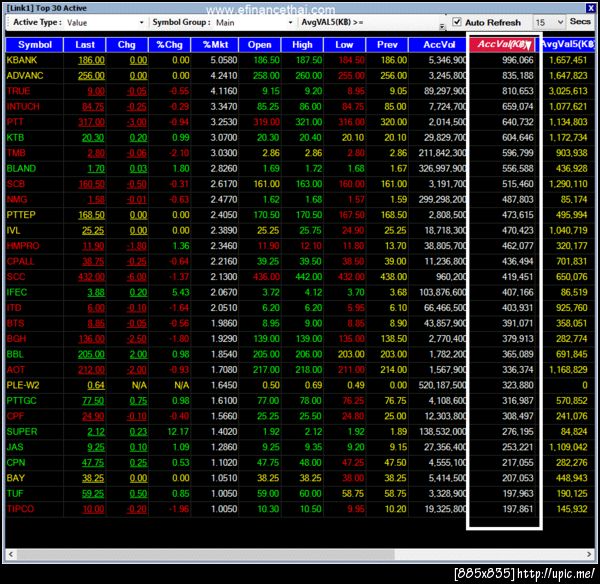Click the highlighted AccVal(KB) column header

503,44
